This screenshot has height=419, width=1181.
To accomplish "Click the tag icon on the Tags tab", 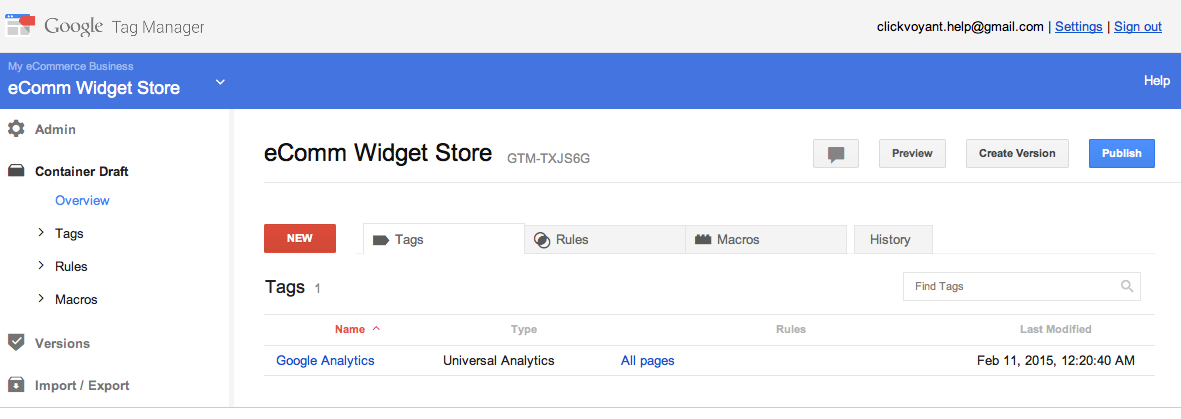I will pyautogui.click(x=381, y=240).
